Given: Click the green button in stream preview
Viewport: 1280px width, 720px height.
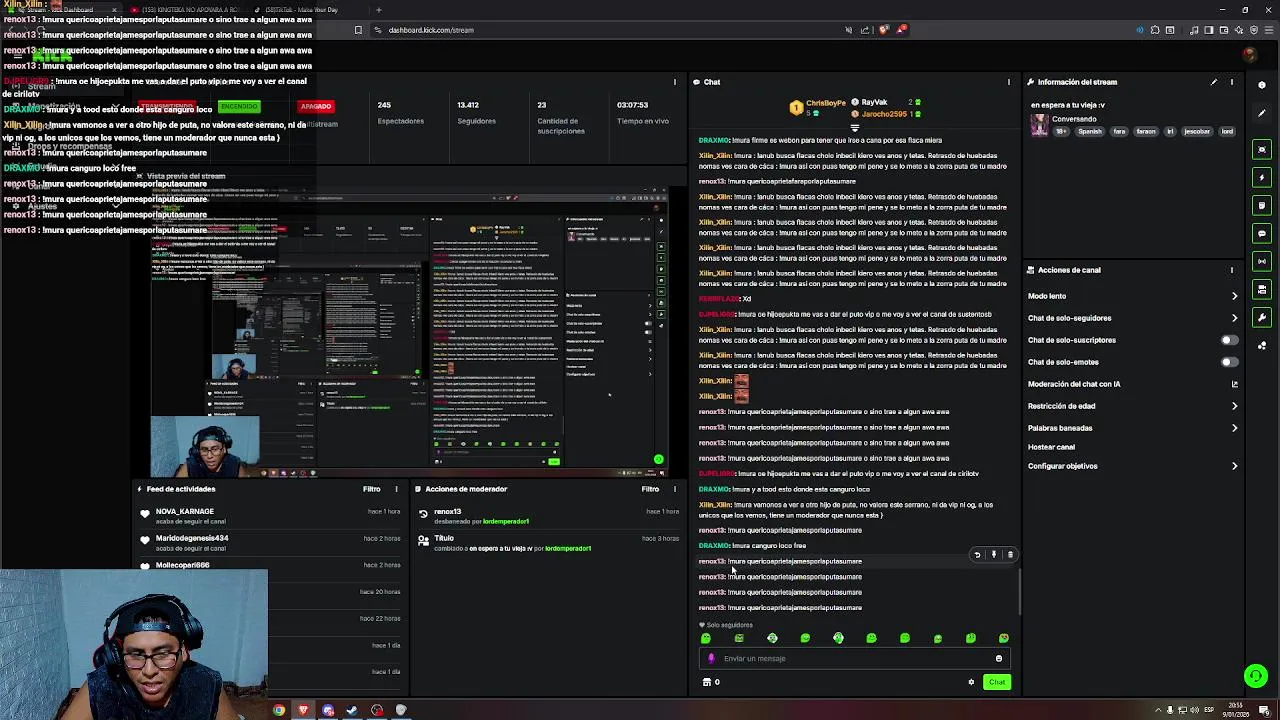Looking at the screenshot, I should pos(658,460).
